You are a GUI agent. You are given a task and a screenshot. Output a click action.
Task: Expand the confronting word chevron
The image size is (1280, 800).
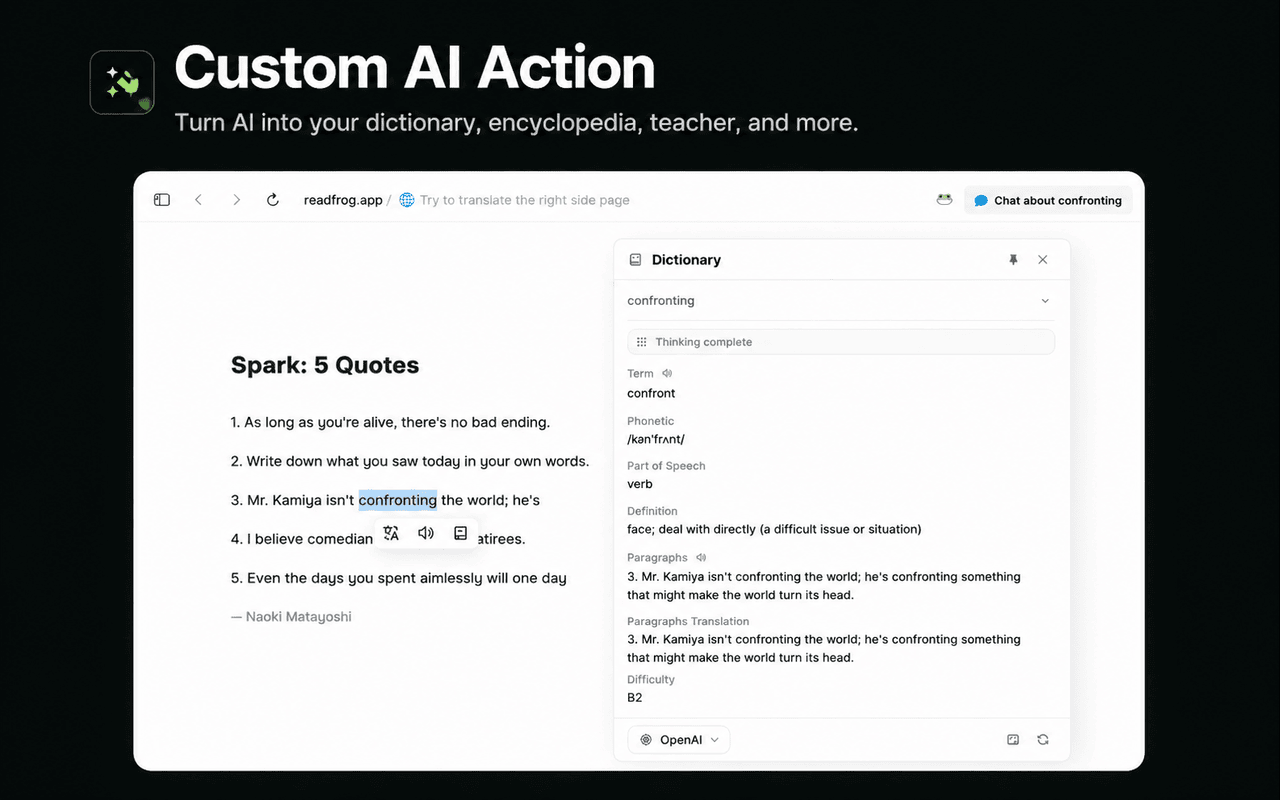1045,301
